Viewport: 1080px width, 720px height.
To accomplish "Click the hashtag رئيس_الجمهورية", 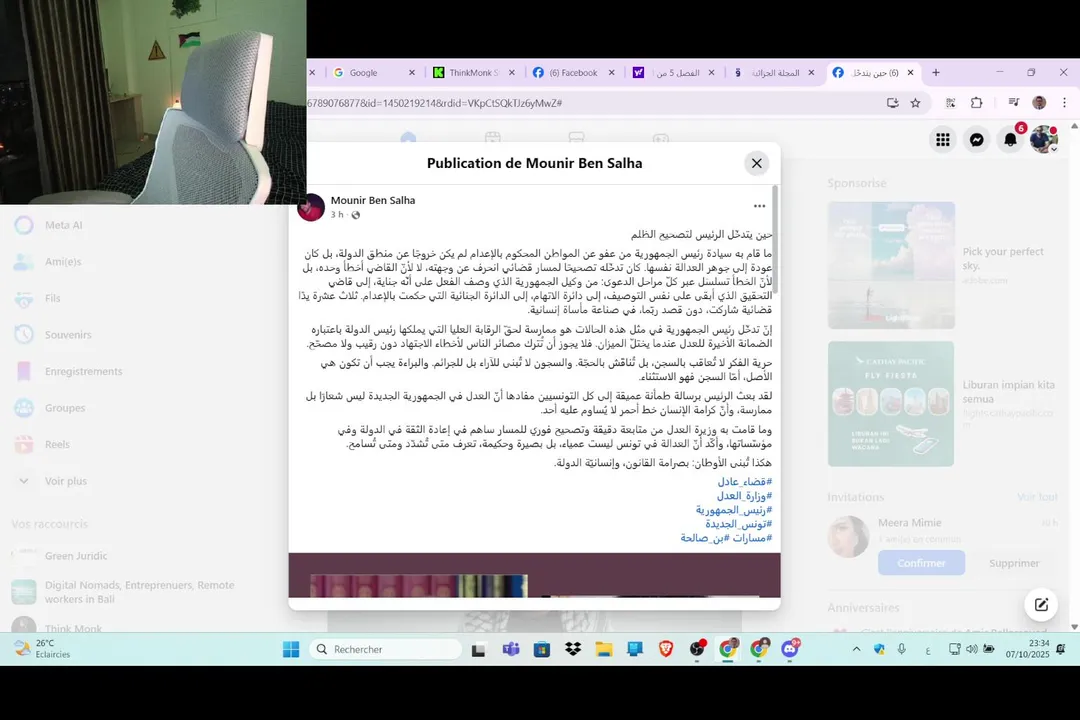I will click(734, 510).
